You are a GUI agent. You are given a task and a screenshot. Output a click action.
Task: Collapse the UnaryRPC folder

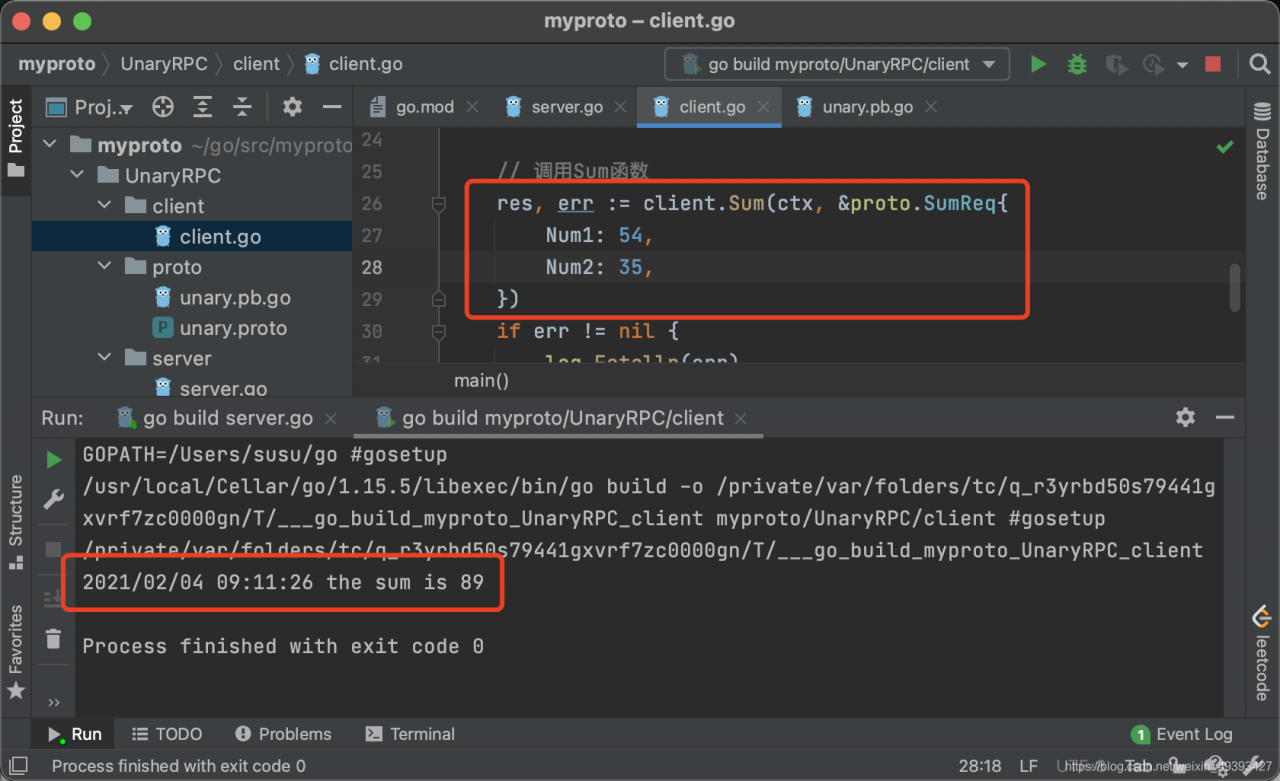[78, 175]
